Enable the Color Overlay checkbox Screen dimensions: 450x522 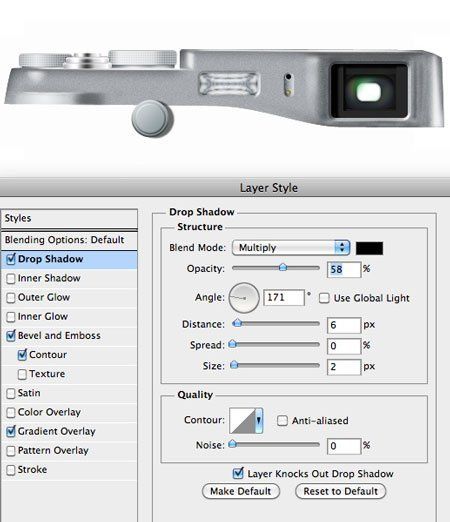(11, 413)
